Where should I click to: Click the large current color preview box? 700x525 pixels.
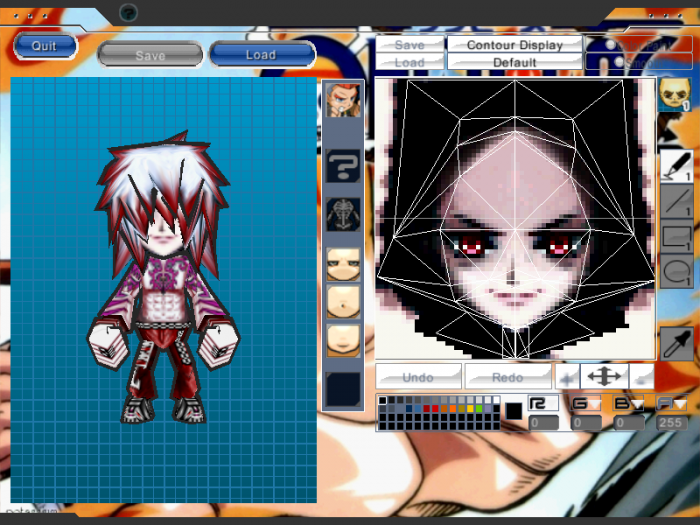pos(514,411)
